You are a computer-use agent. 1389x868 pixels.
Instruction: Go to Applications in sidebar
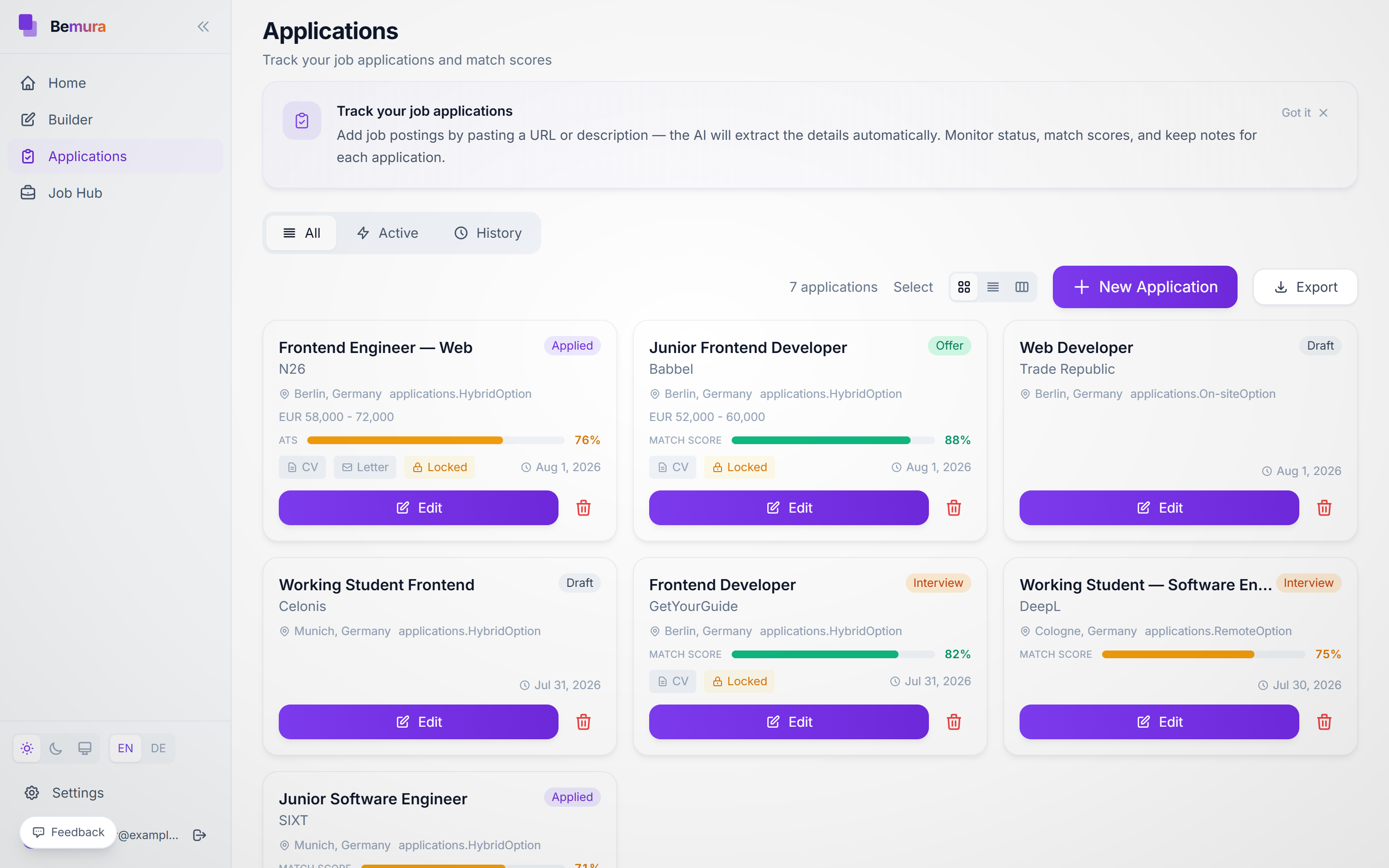pyautogui.click(x=115, y=156)
